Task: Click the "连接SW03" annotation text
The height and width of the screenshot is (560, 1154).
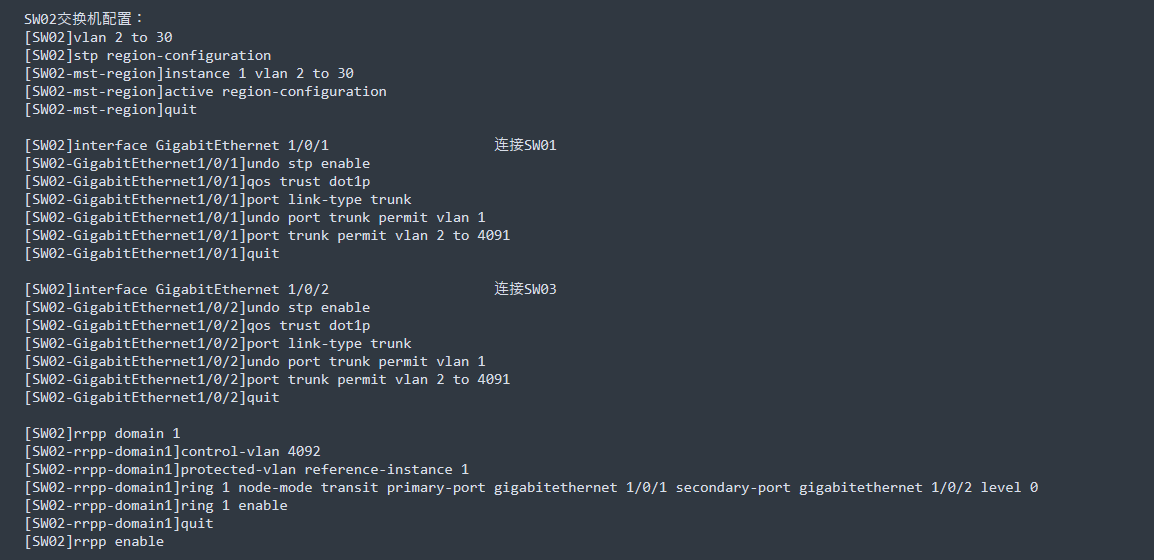Action: [525, 289]
